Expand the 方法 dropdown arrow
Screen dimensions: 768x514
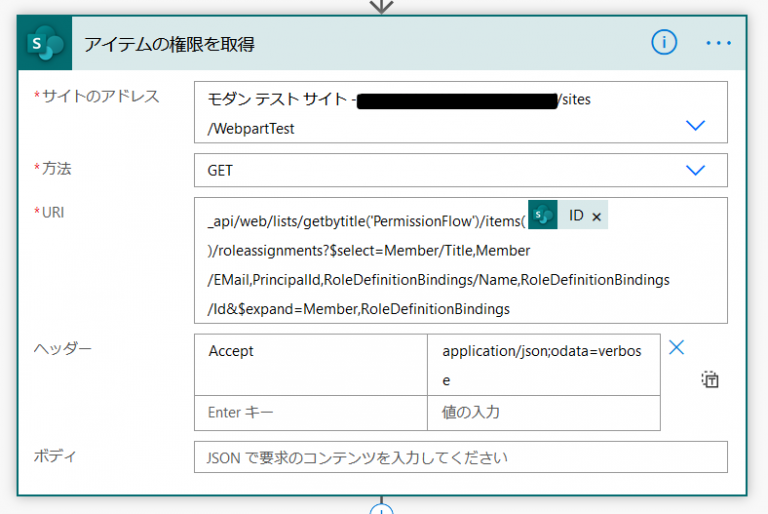click(695, 170)
